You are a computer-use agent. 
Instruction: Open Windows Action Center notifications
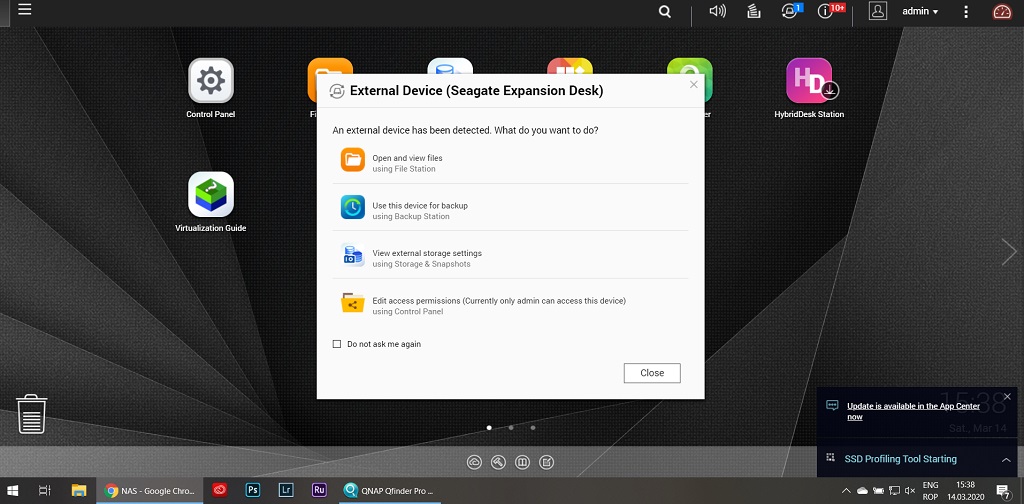[x=1004, y=490]
